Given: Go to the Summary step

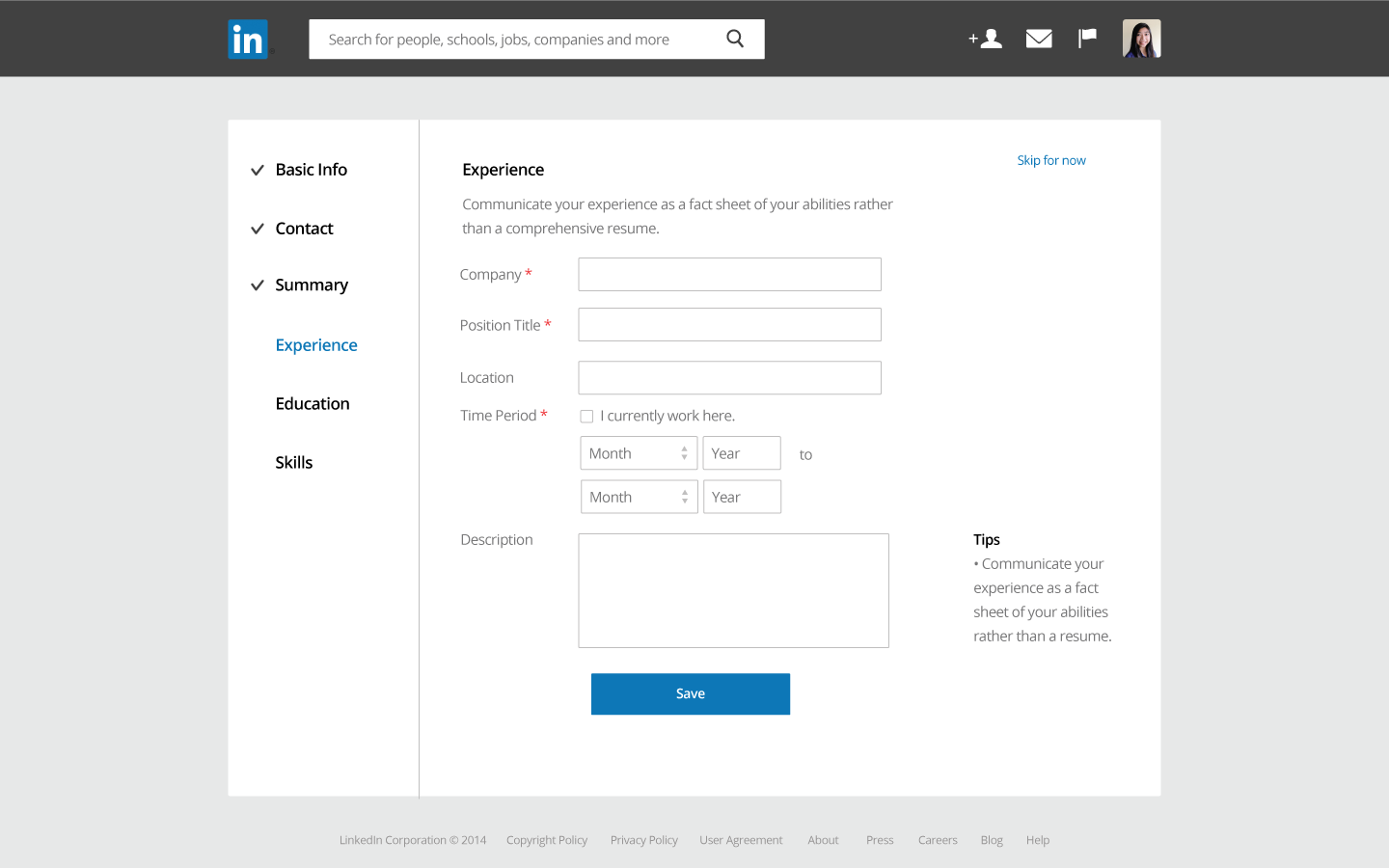Looking at the screenshot, I should [312, 285].
